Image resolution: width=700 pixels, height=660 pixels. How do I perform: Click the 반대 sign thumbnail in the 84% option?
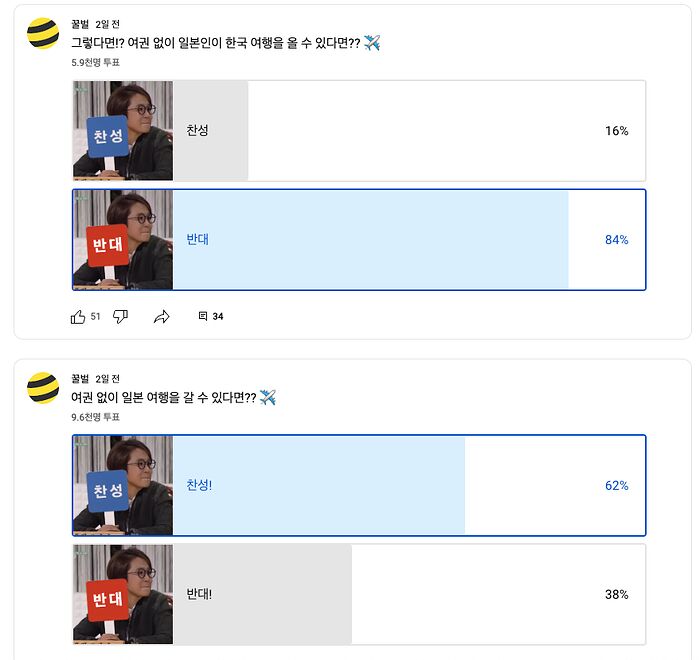pos(123,240)
